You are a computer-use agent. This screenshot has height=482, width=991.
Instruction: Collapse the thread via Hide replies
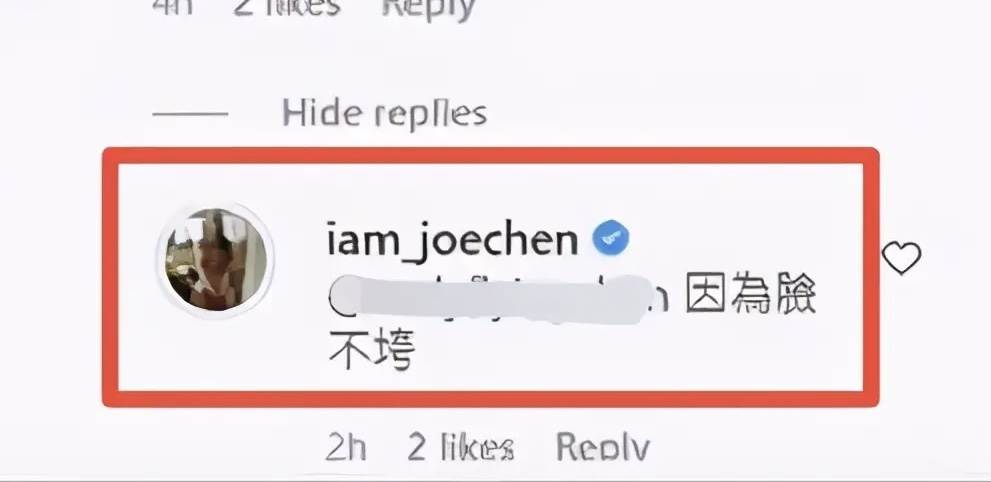click(x=384, y=114)
